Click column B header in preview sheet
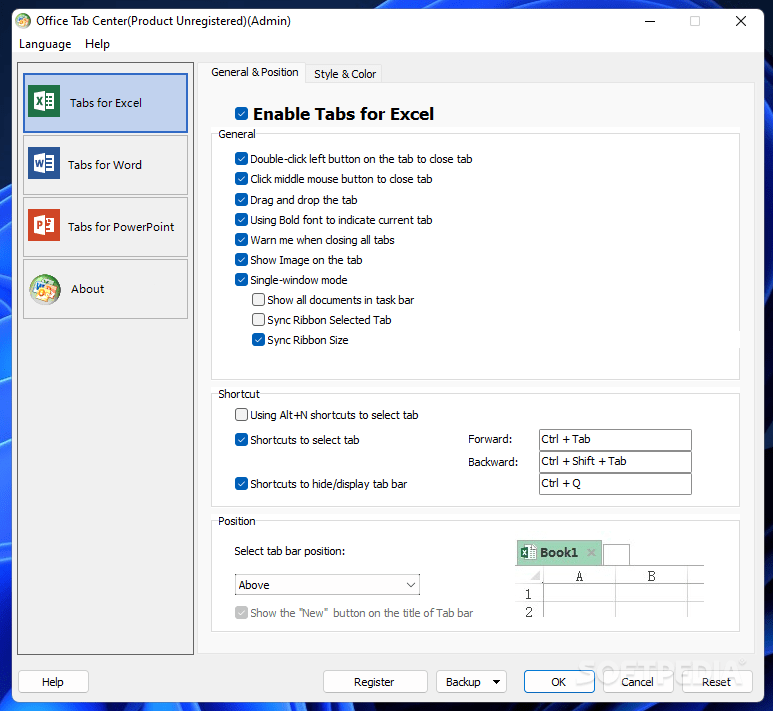The image size is (773, 711). 651,576
